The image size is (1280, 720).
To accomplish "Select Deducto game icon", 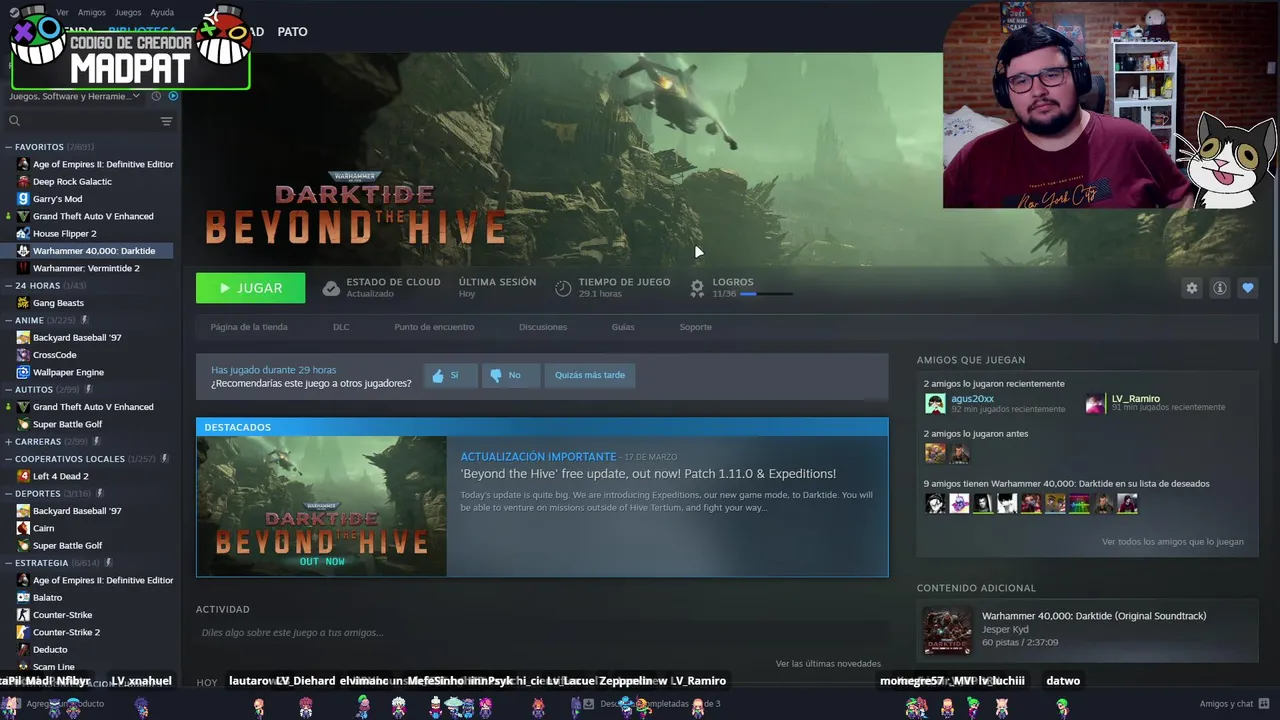I will click(x=23, y=650).
